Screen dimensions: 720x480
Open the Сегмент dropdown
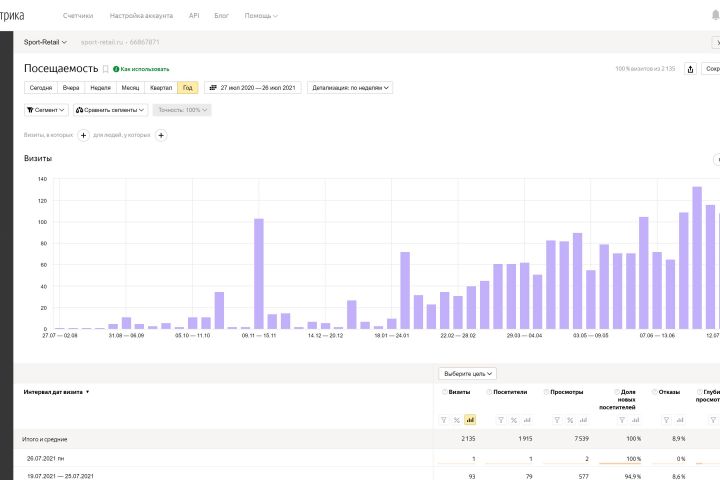[x=44, y=110]
